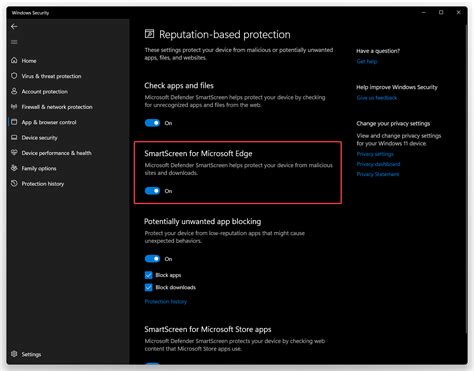Select the Device security laptop icon
This screenshot has height=371, width=474.
[14, 137]
